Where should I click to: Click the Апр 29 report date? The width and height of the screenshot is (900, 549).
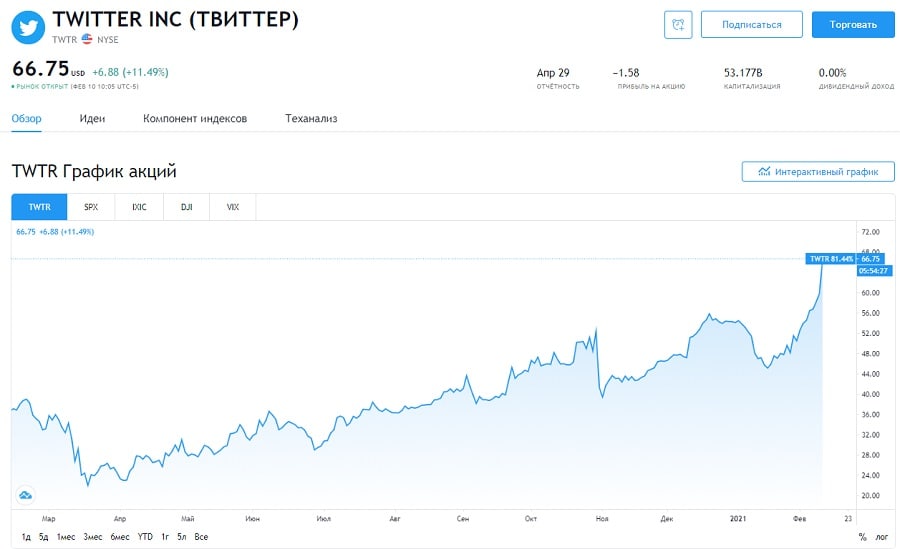click(x=553, y=73)
